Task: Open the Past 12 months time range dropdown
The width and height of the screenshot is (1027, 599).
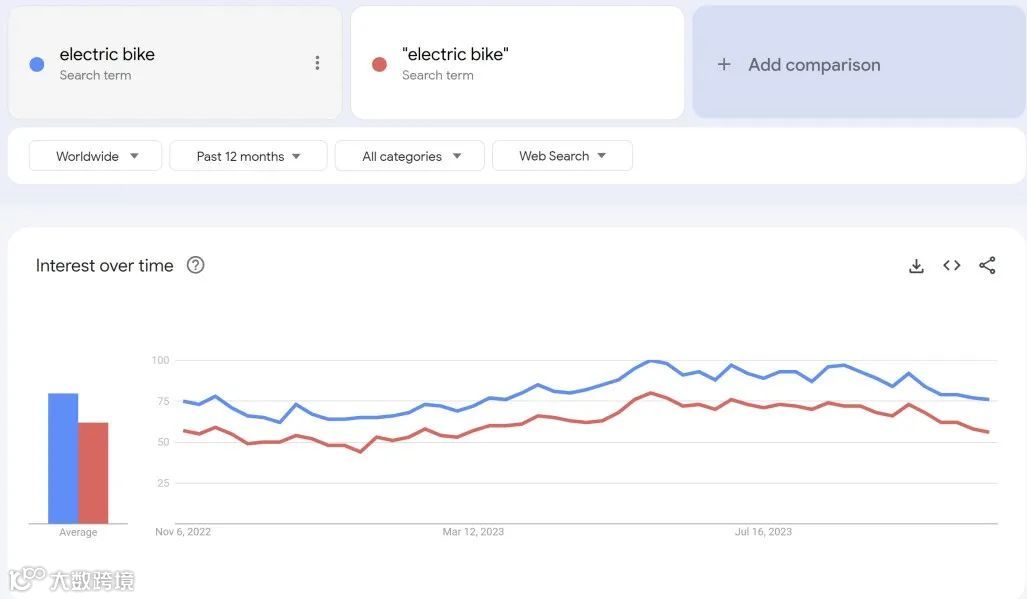Action: pyautogui.click(x=247, y=155)
